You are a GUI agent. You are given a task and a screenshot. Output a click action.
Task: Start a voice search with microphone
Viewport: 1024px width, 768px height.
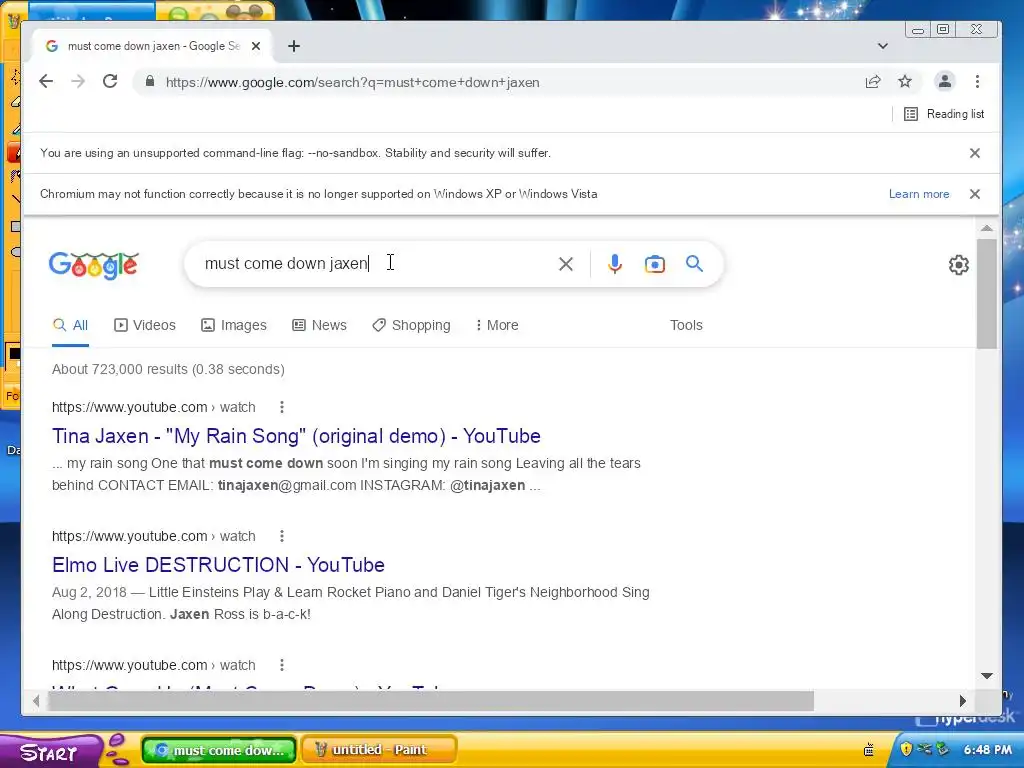pos(615,264)
